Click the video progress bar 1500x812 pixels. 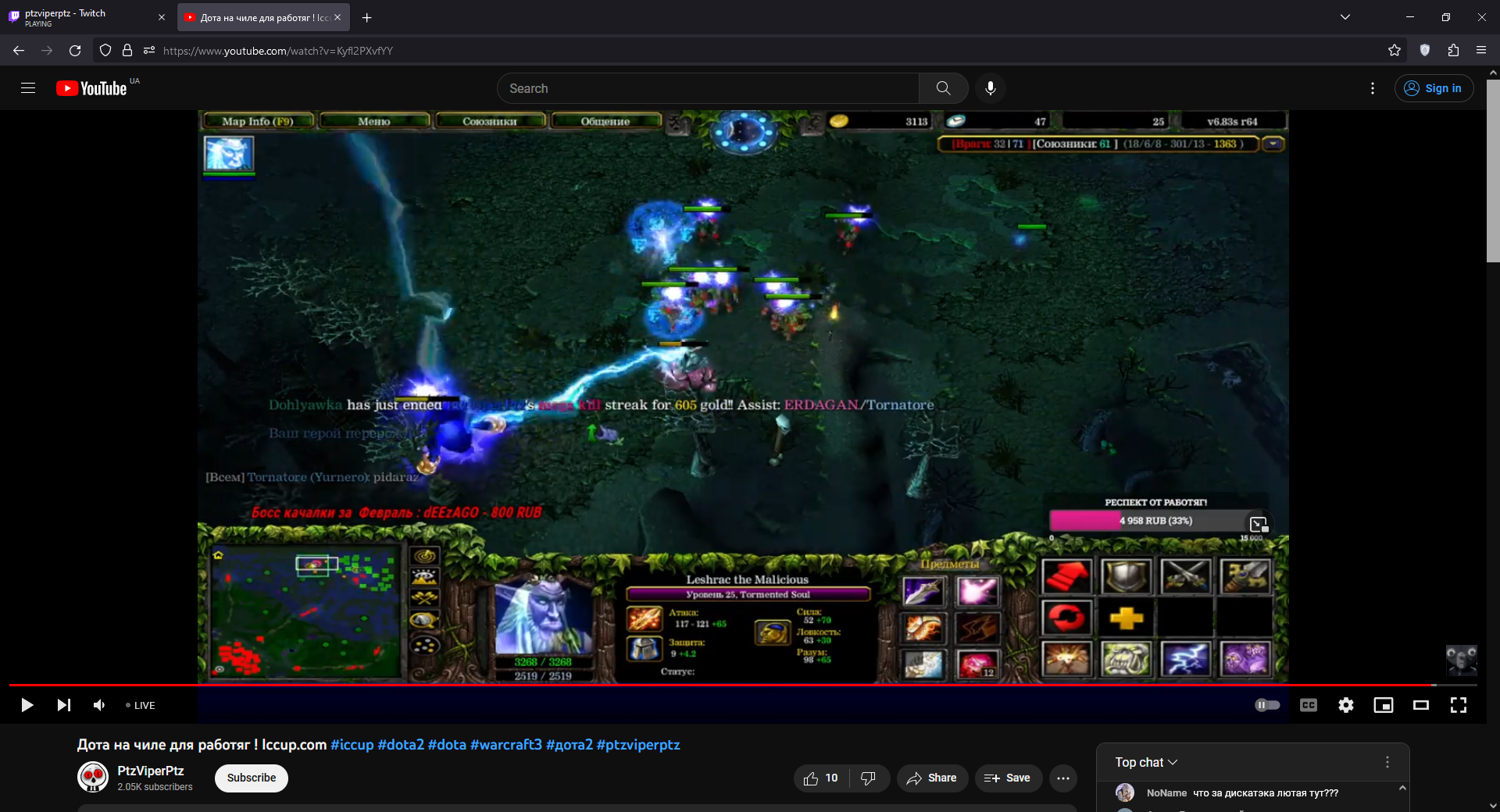pyautogui.click(x=742, y=685)
